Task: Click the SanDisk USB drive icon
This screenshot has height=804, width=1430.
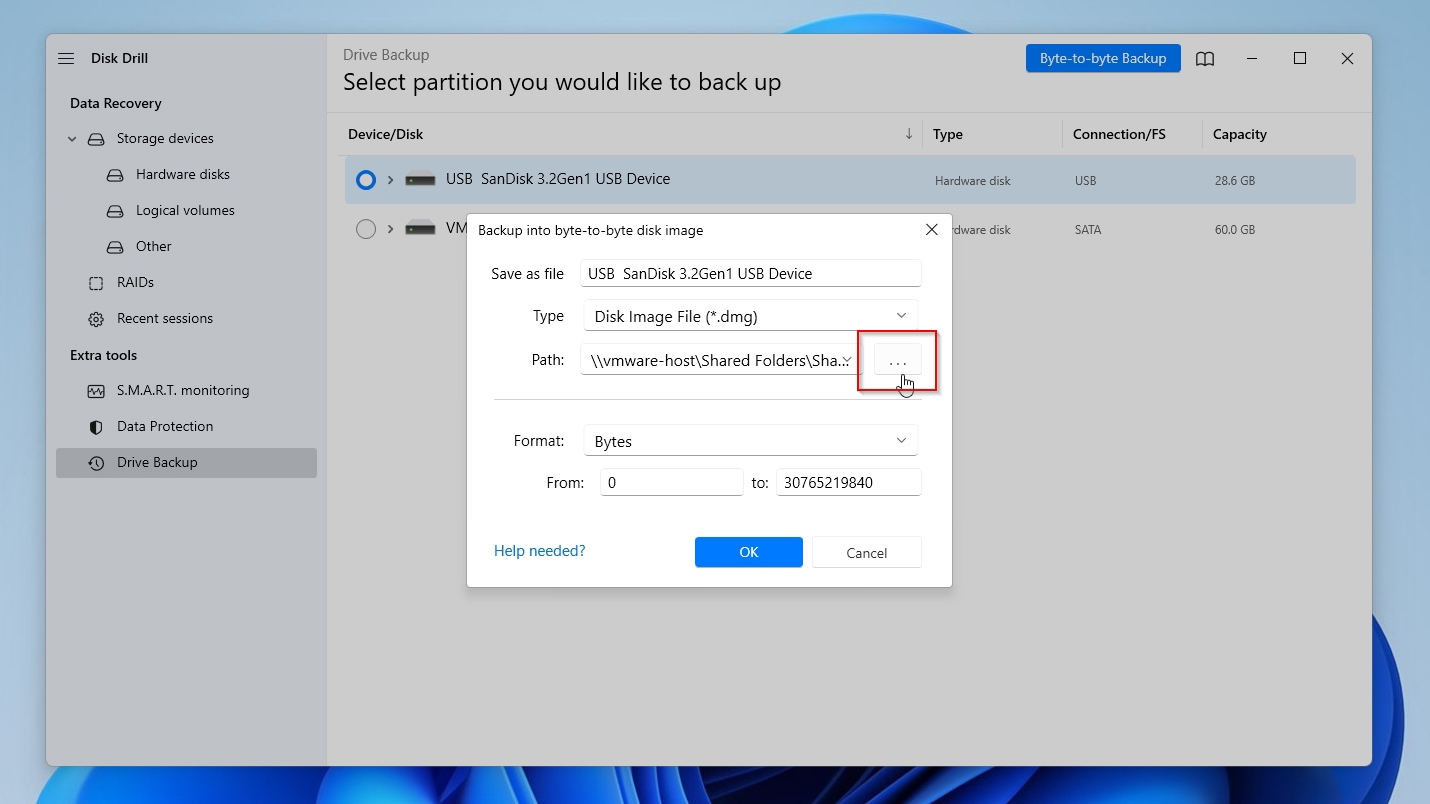Action: 420,180
